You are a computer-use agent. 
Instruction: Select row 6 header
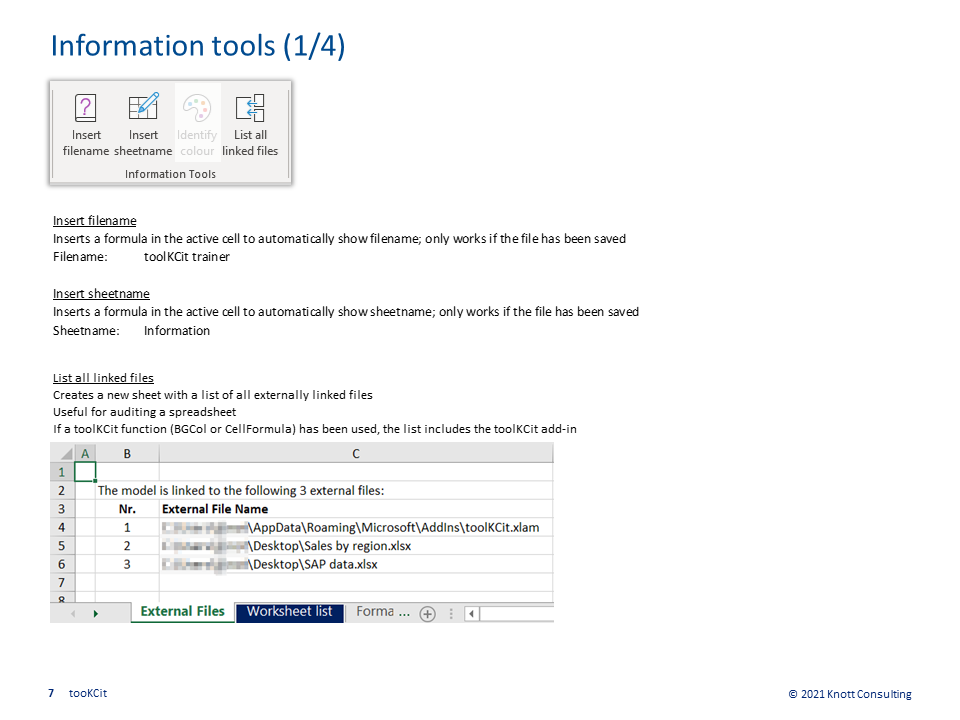(x=62, y=564)
